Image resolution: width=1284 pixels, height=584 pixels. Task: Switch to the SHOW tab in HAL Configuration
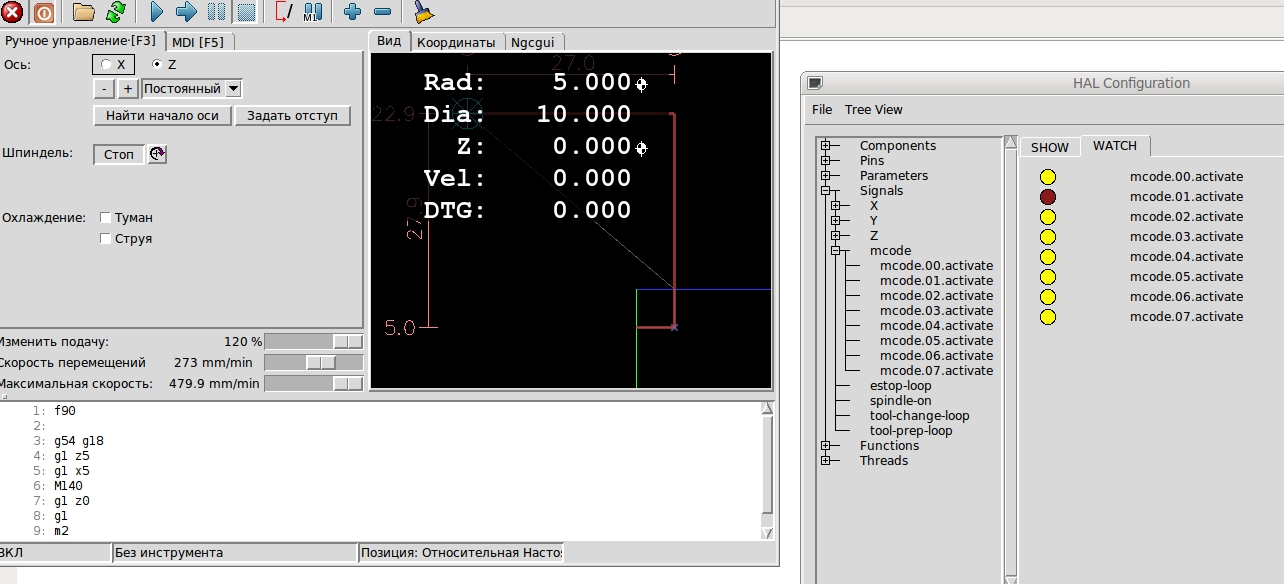click(x=1050, y=147)
